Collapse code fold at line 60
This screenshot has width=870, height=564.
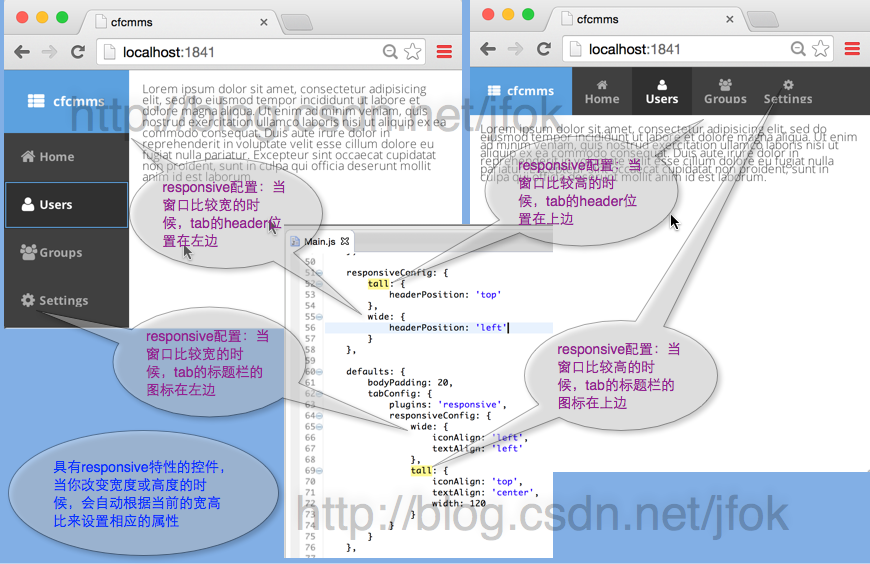320,372
